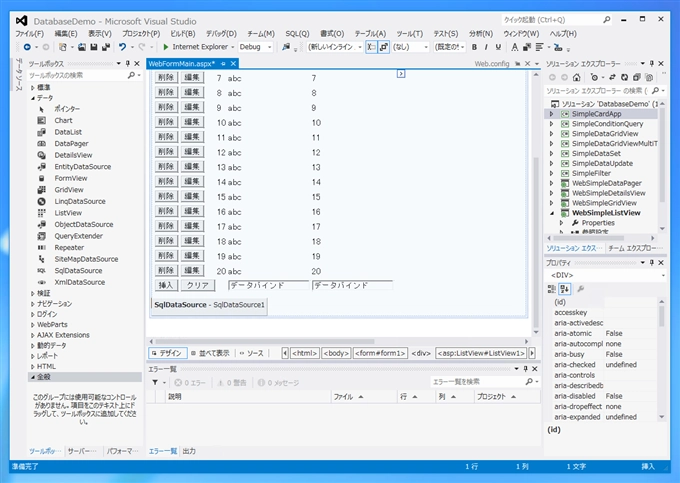Image resolution: width=680 pixels, height=483 pixels.
Task: Select GridView in the toolbox
Action: tap(69, 190)
